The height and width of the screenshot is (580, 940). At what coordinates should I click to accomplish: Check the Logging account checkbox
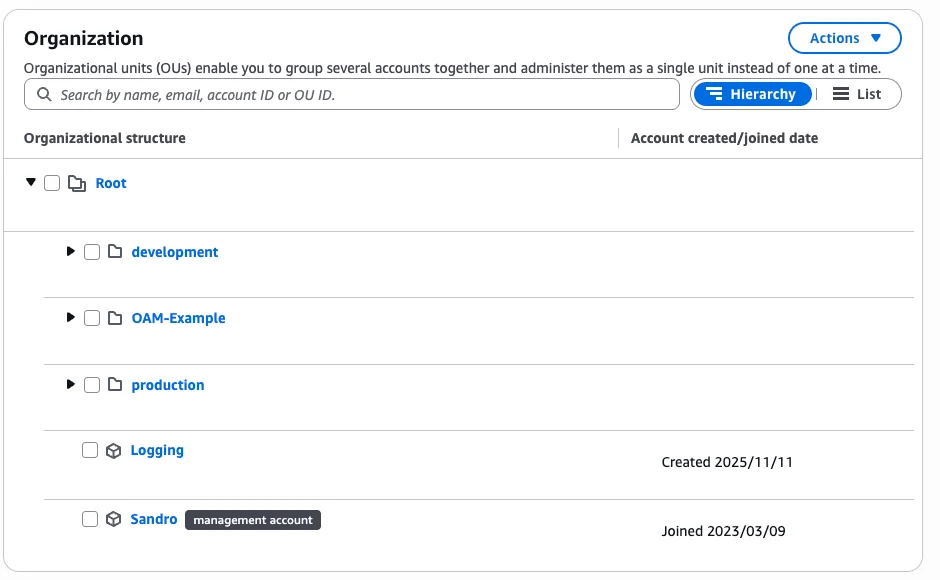coord(90,451)
